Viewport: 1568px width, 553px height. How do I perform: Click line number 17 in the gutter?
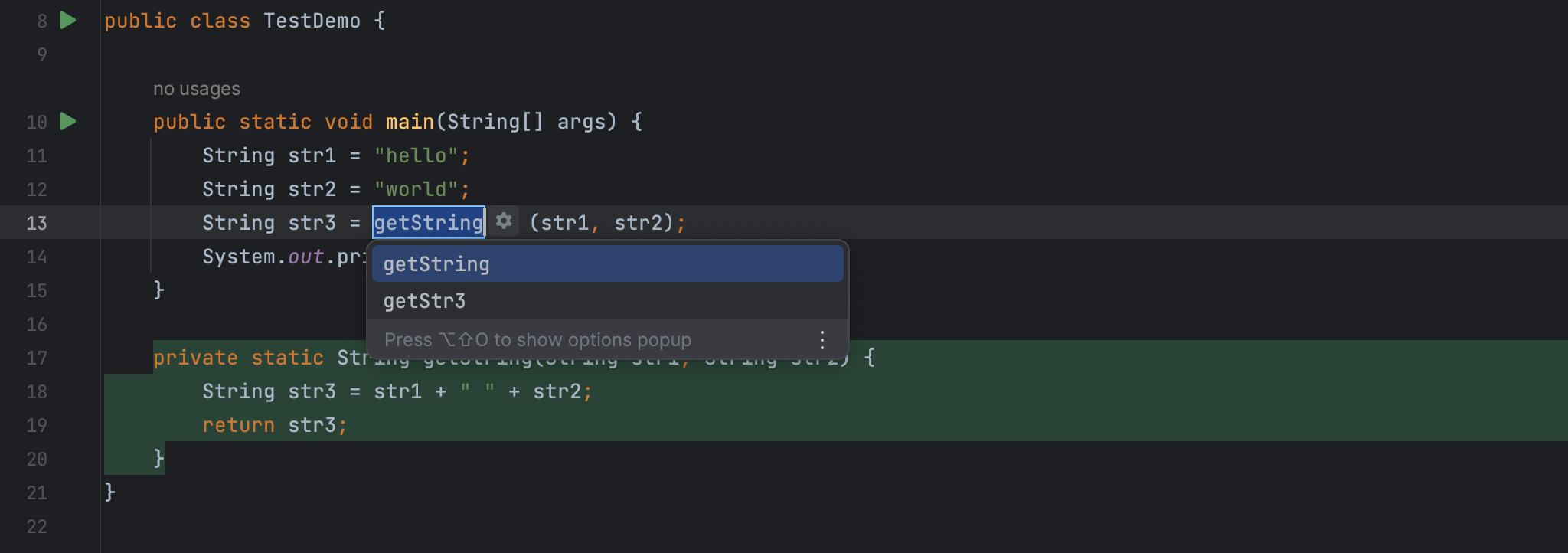(37, 358)
